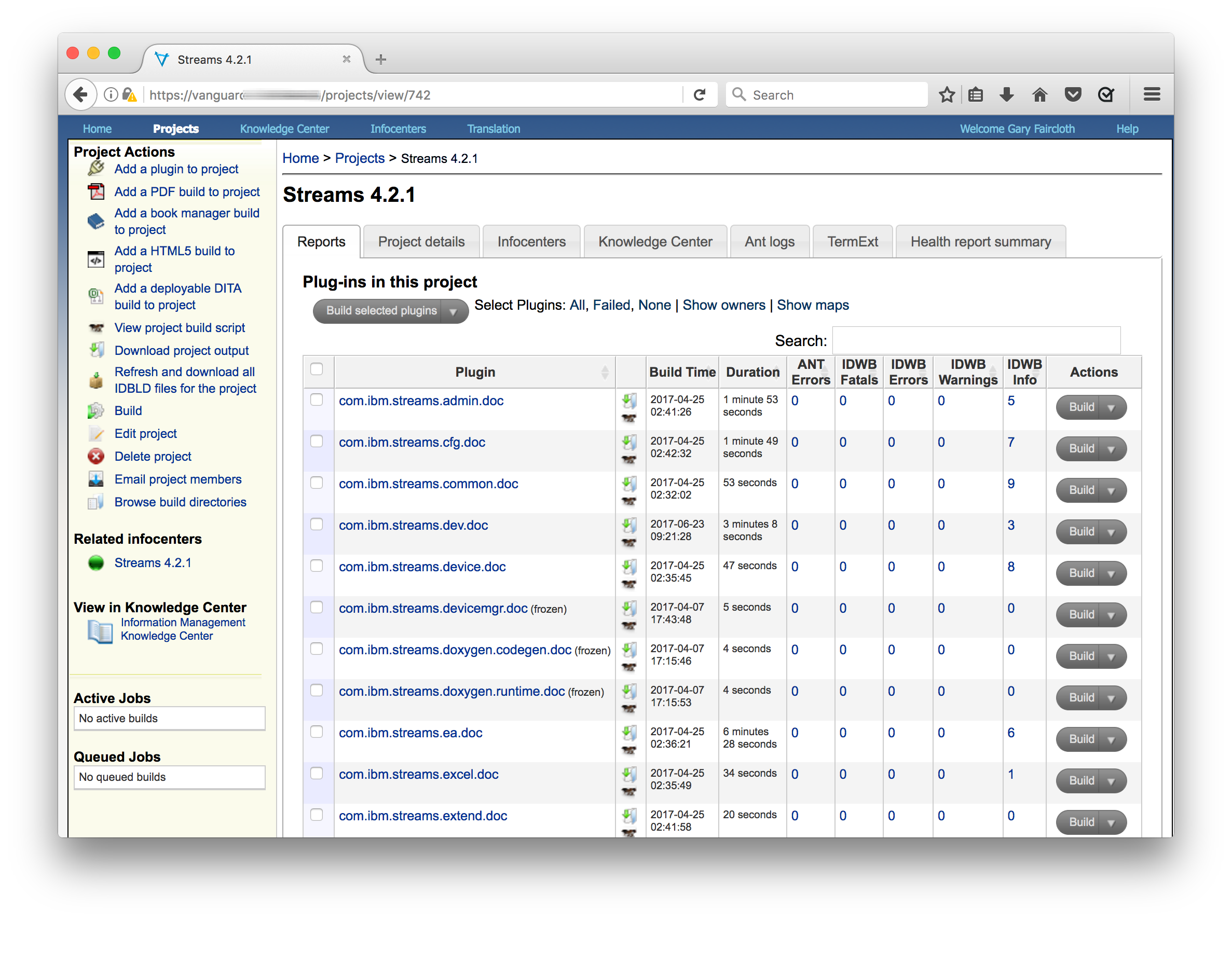Click the download icon beside Download project output
This screenshot has width=1232, height=963.
pos(96,350)
